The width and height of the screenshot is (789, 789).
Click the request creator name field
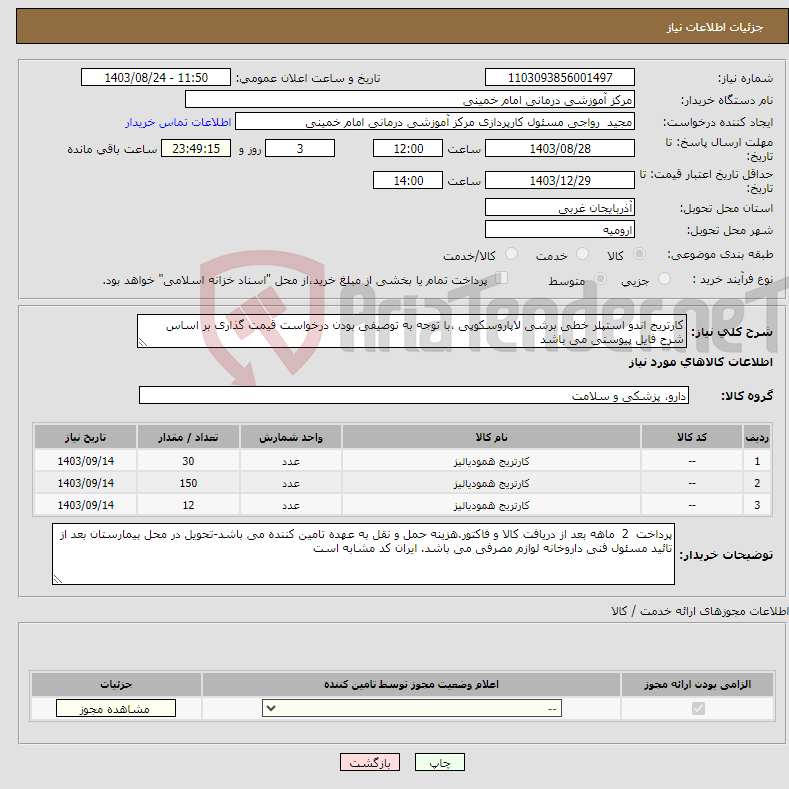tap(435, 122)
